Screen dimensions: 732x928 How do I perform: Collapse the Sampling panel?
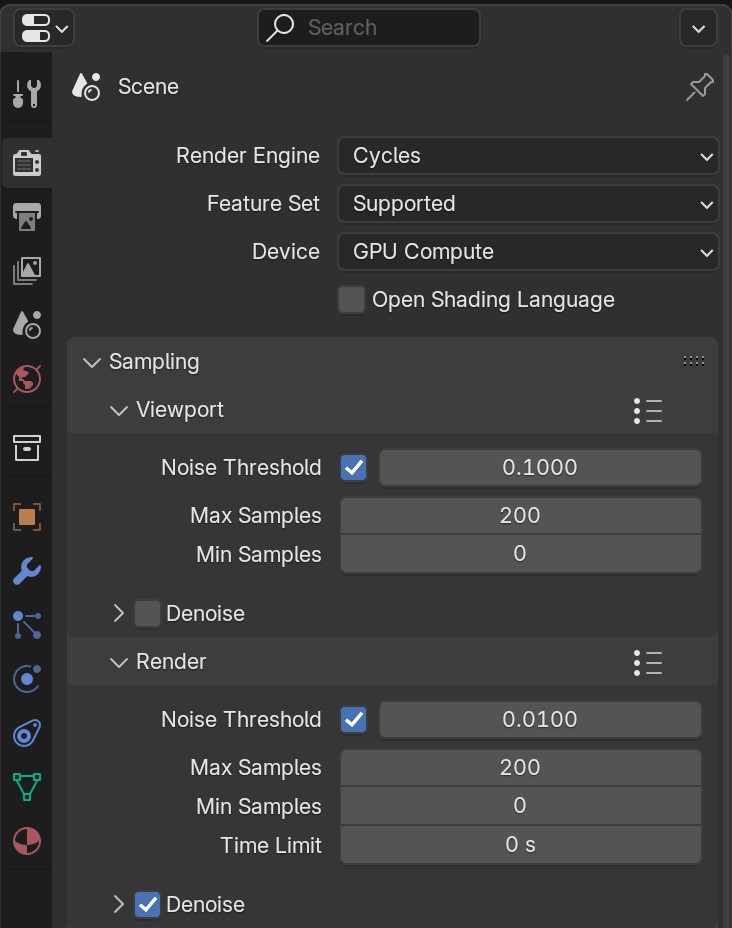(x=92, y=362)
